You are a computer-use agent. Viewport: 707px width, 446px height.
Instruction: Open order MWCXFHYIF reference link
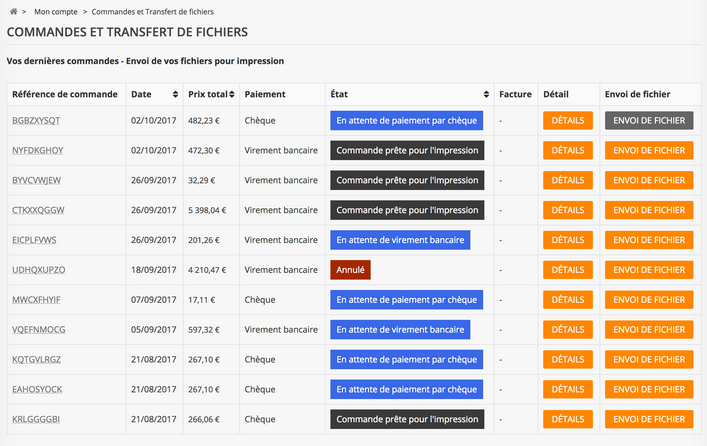36,299
